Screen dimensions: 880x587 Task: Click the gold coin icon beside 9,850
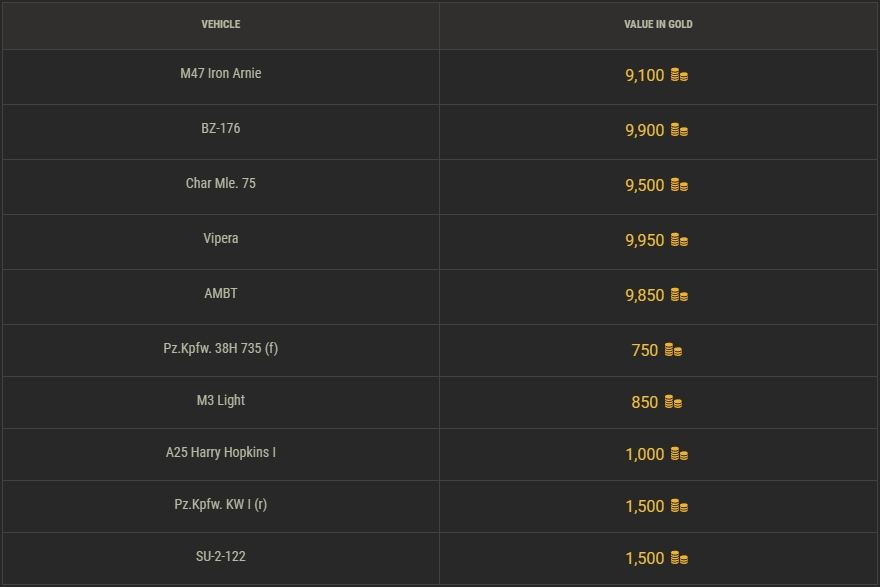pyautogui.click(x=679, y=296)
